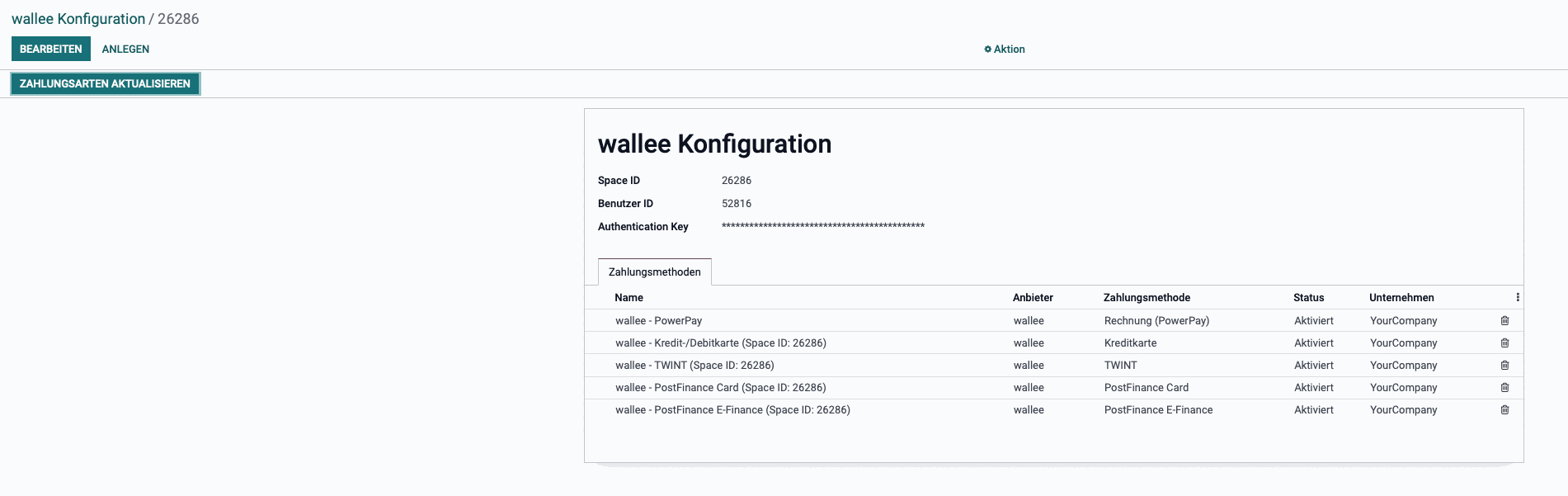The image size is (1568, 496).
Task: Sort by Zahlungsmethode column header
Action: click(1147, 298)
